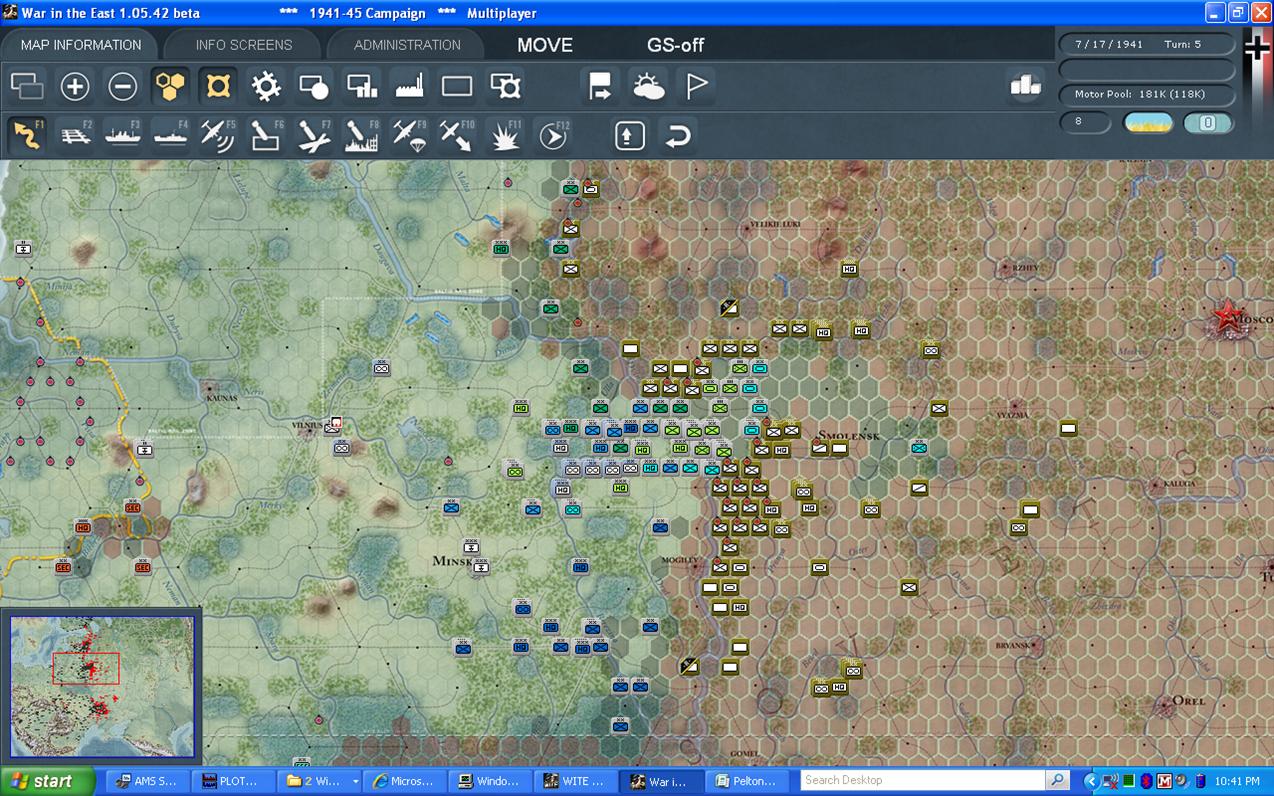Viewport: 1274px width, 796px height.
Task: Select the F4 amphibious transport icon
Action: [171, 135]
